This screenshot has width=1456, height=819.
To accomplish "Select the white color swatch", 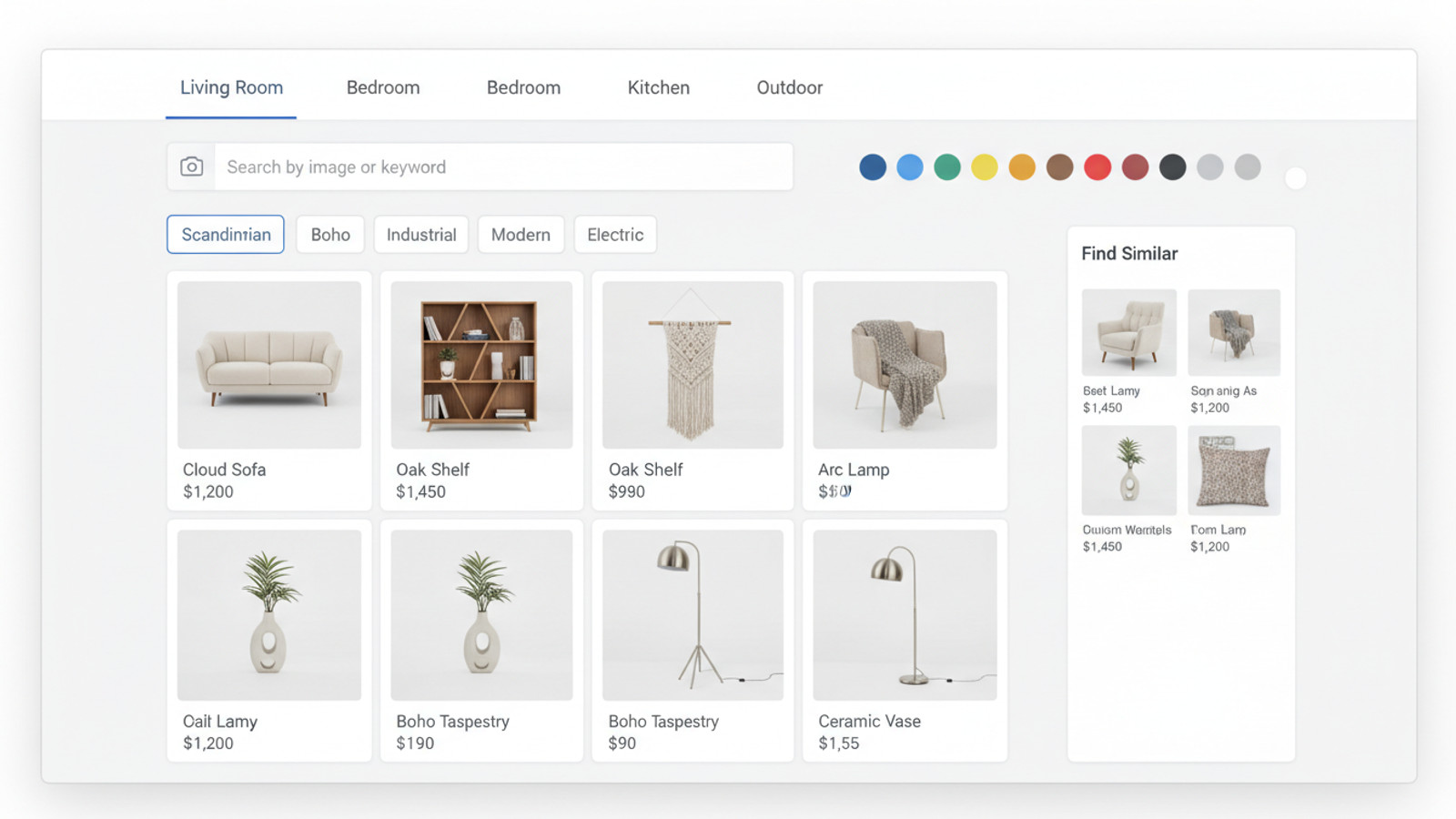I will (x=1296, y=178).
